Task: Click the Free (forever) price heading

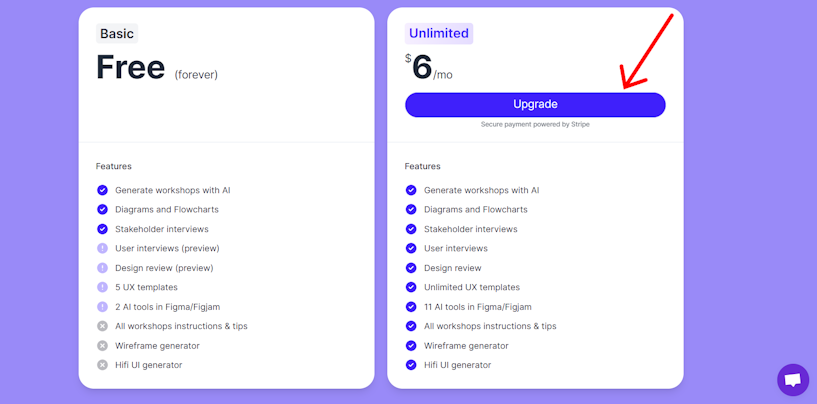Action: 157,68
